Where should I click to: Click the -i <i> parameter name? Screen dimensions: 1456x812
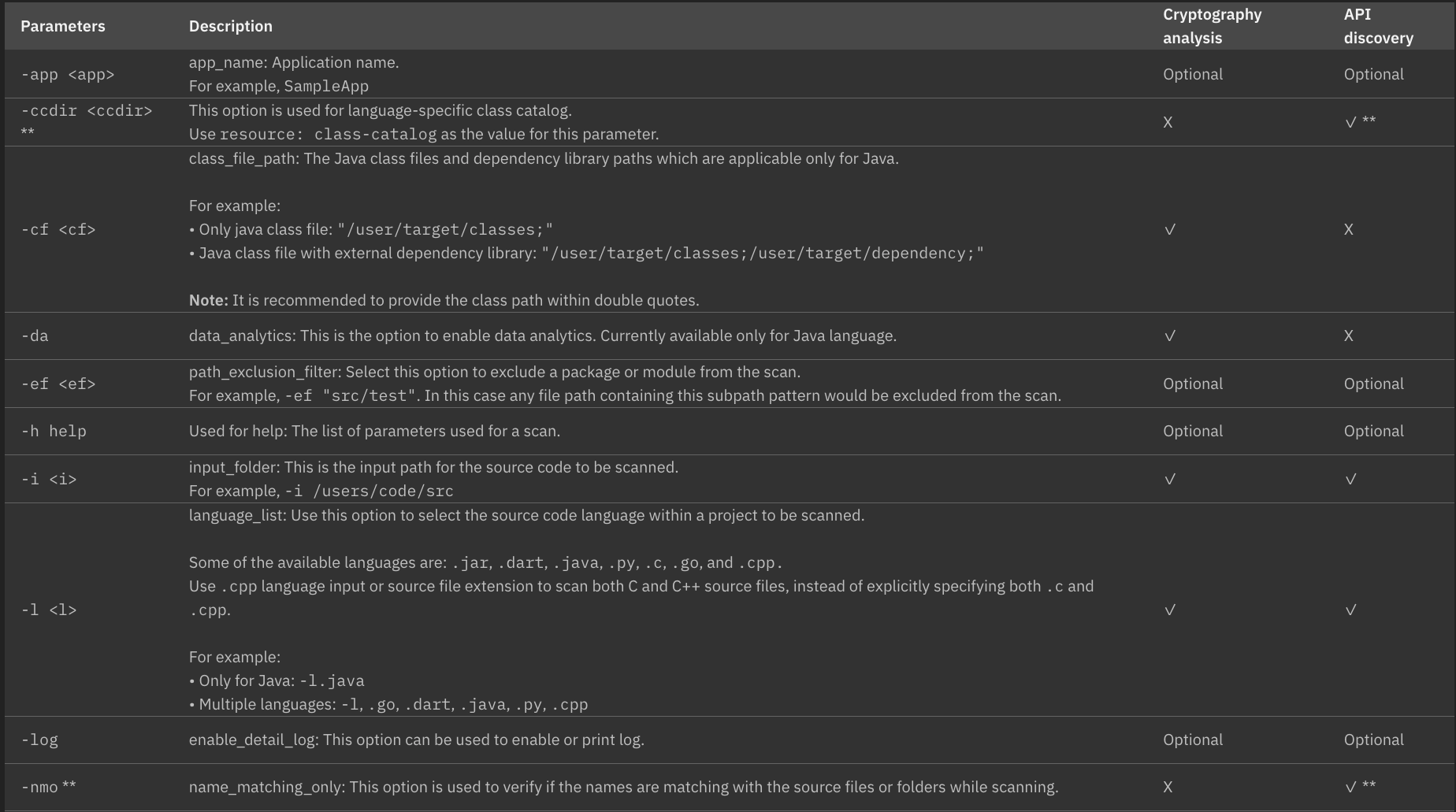49,480
